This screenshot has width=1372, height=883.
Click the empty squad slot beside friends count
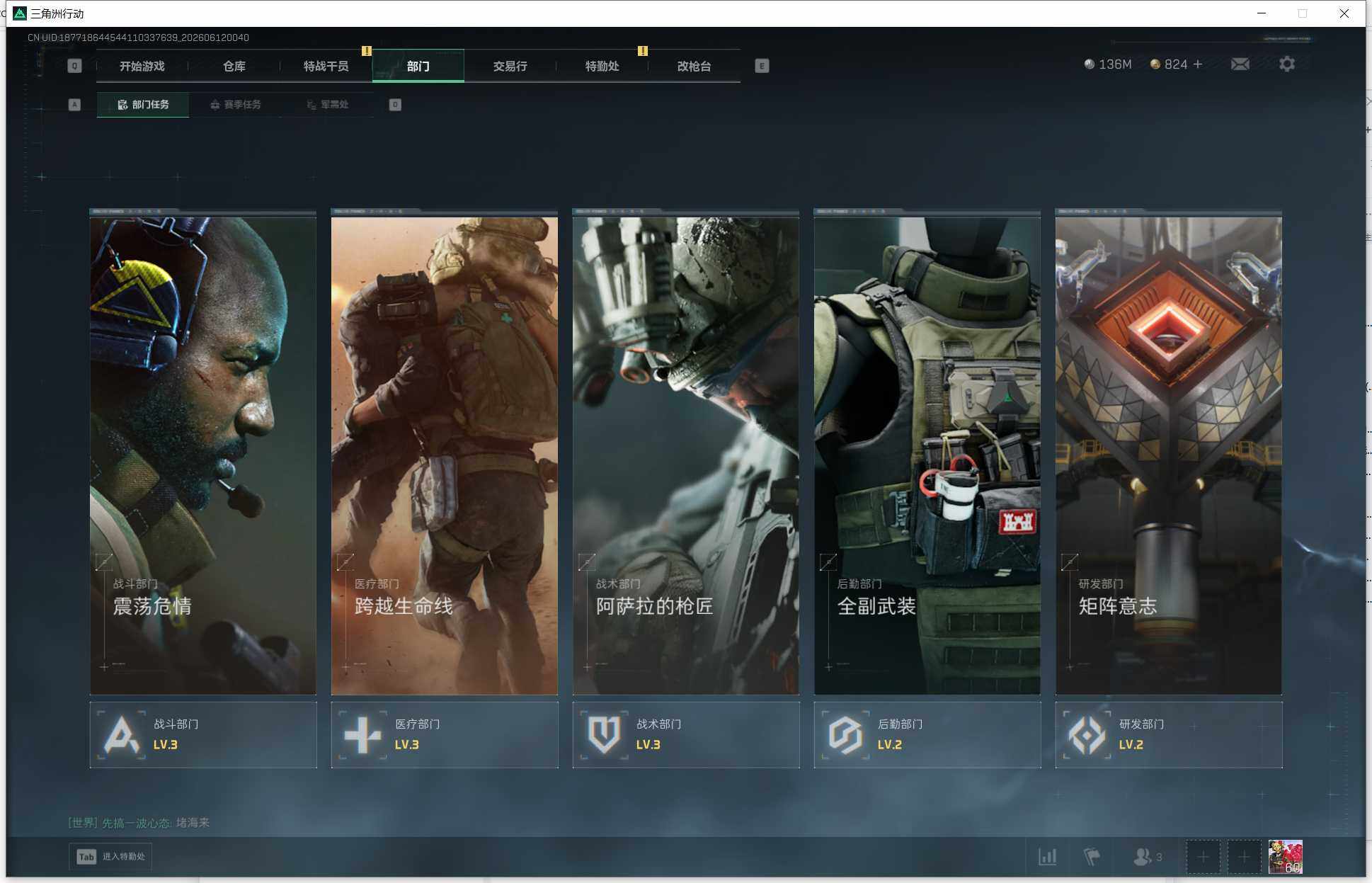click(1203, 857)
